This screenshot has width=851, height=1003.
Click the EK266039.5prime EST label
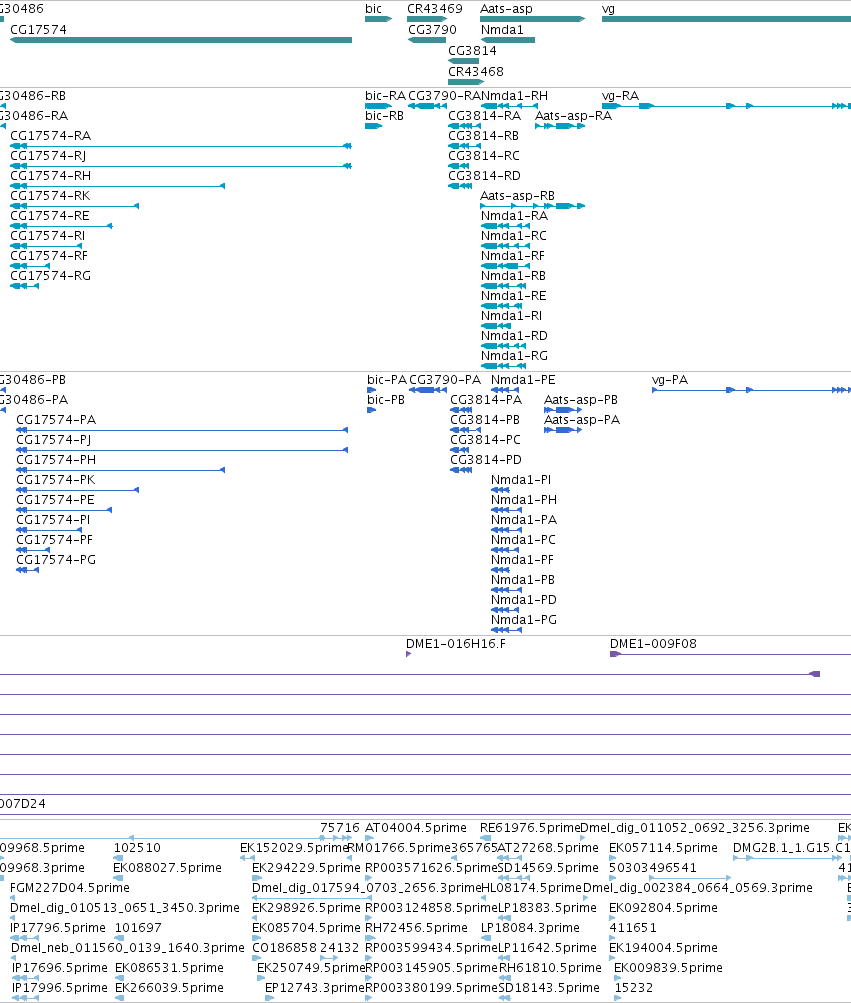(x=170, y=987)
